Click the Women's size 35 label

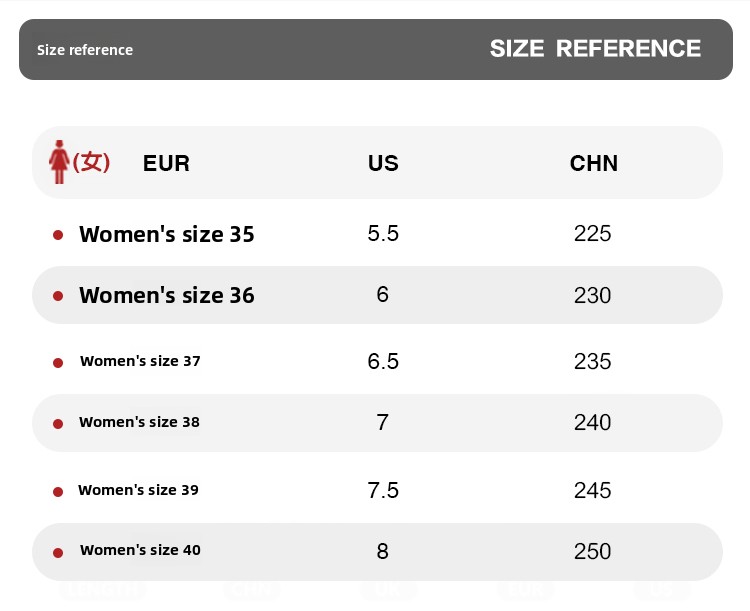(167, 235)
